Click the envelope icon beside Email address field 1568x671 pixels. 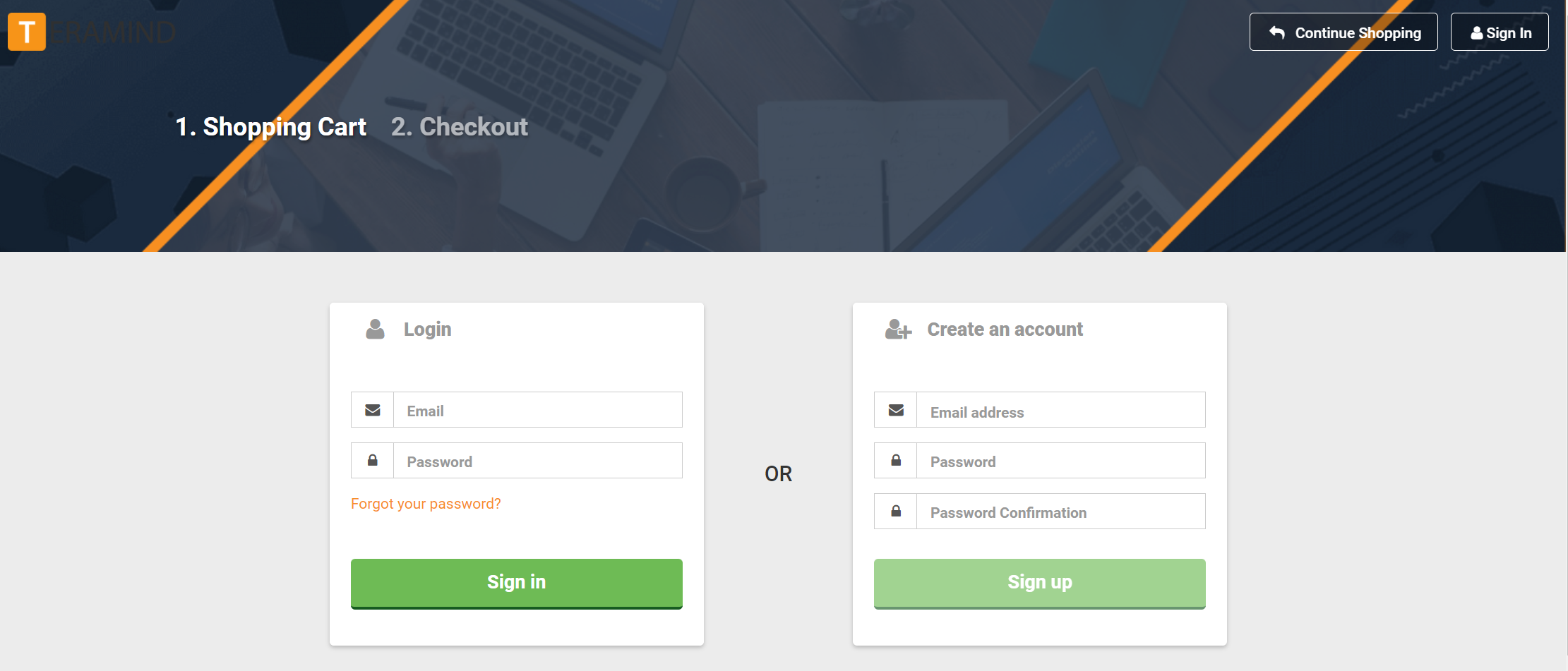tap(896, 410)
